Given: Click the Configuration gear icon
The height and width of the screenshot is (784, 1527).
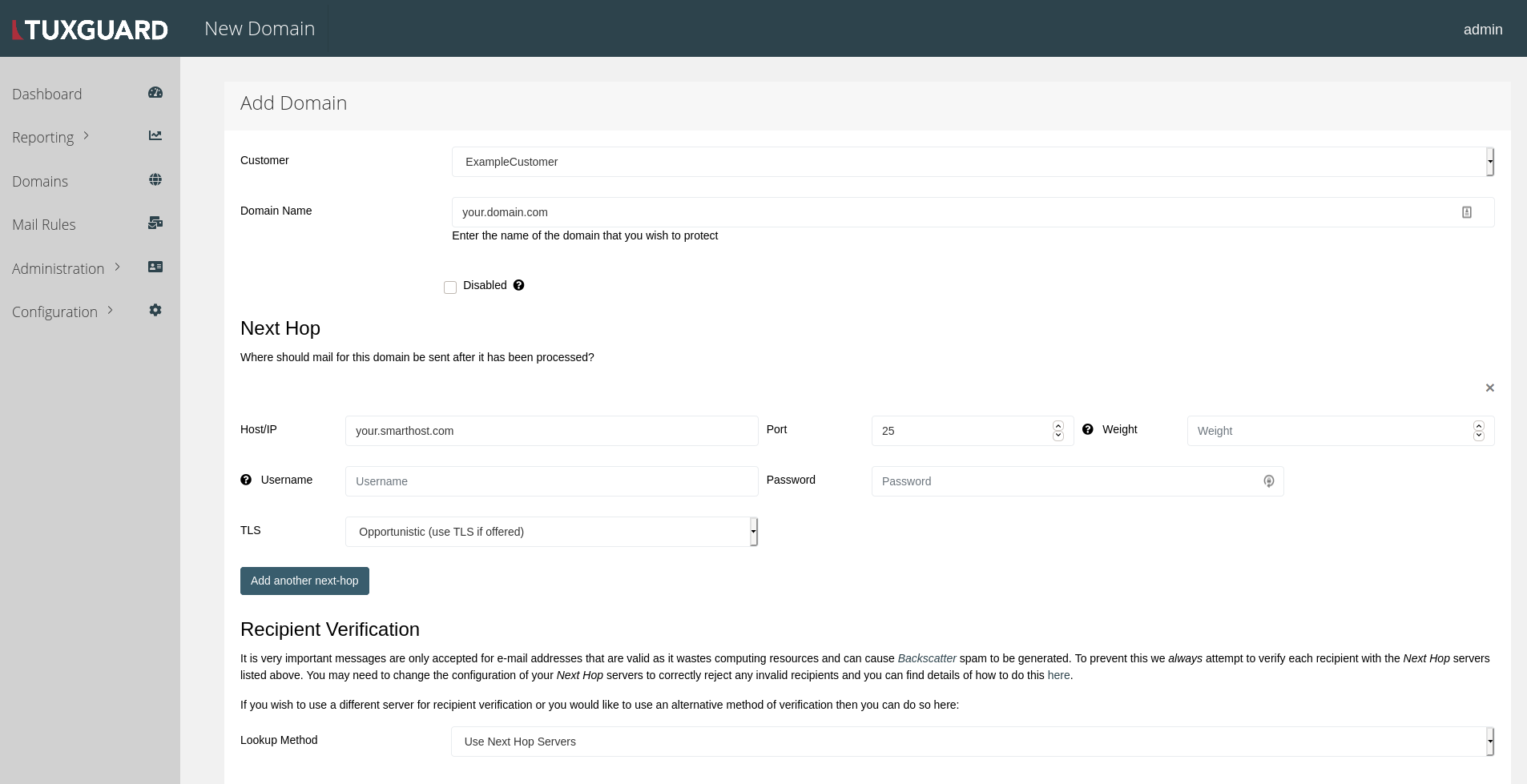Looking at the screenshot, I should 155,310.
